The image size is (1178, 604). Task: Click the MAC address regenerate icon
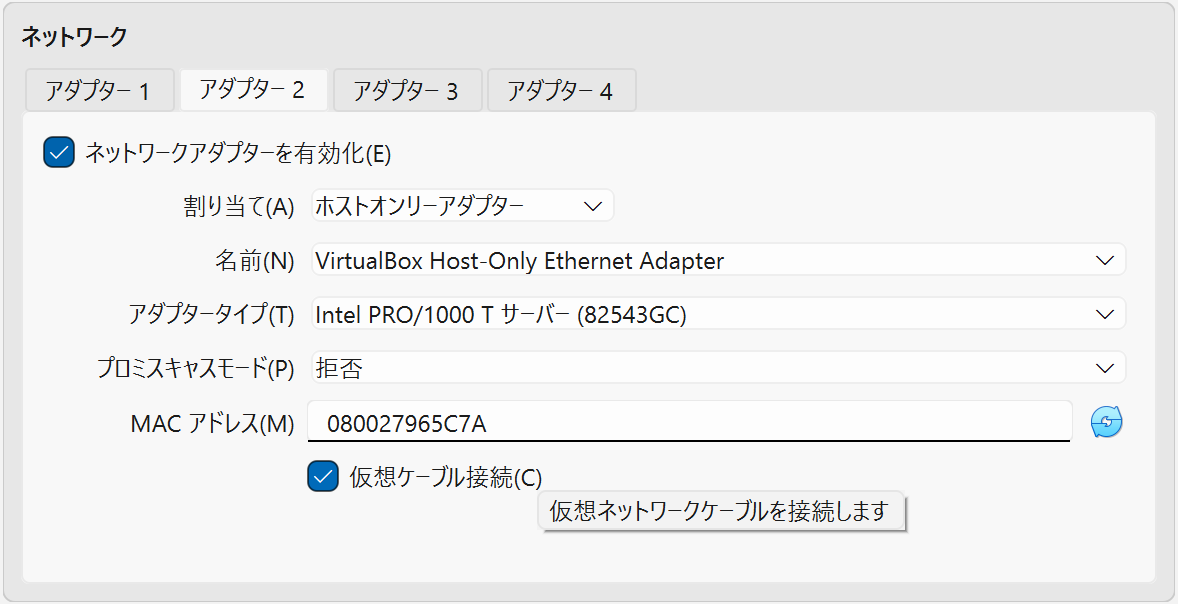(1106, 423)
